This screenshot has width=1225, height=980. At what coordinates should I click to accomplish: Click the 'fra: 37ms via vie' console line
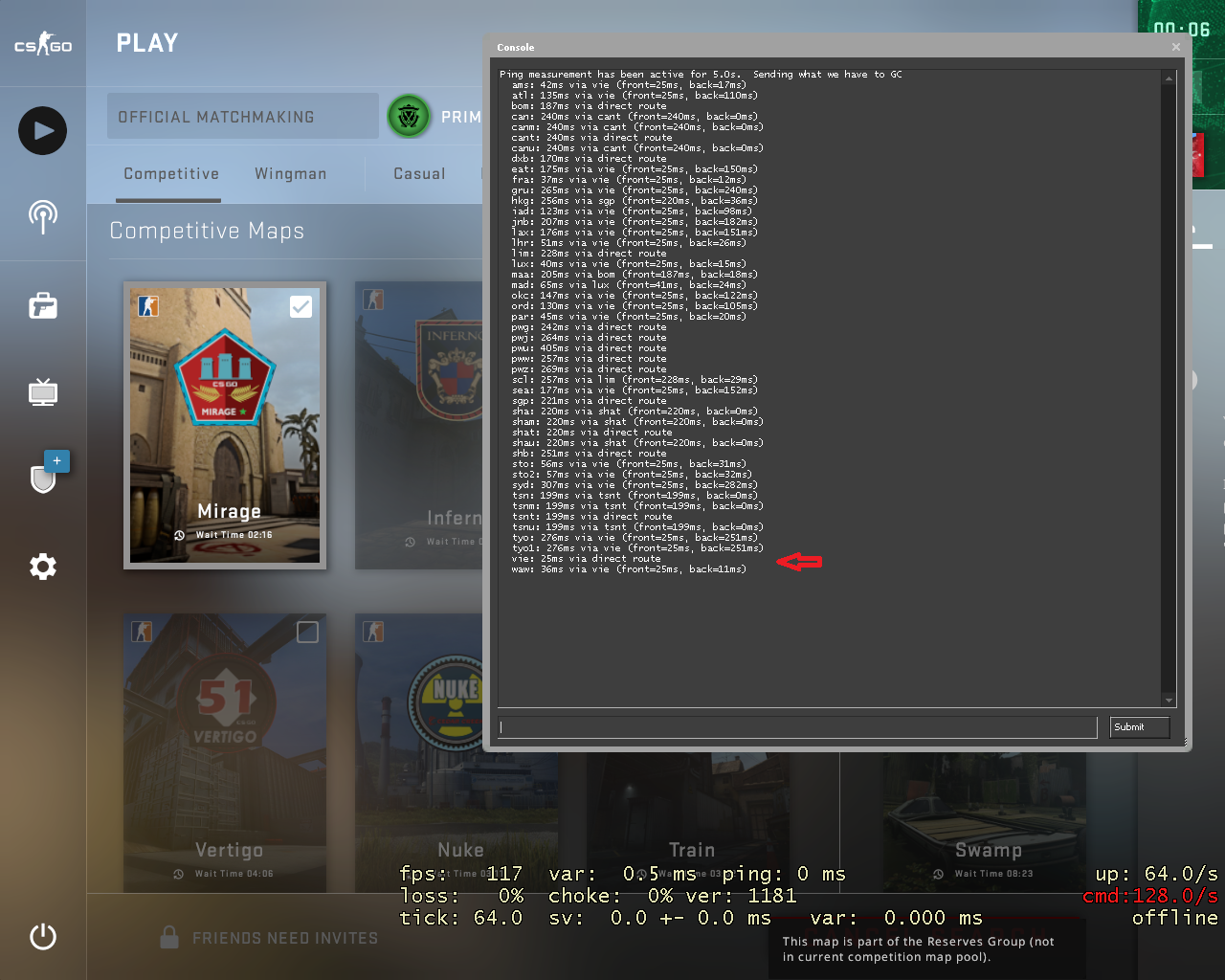(x=629, y=180)
